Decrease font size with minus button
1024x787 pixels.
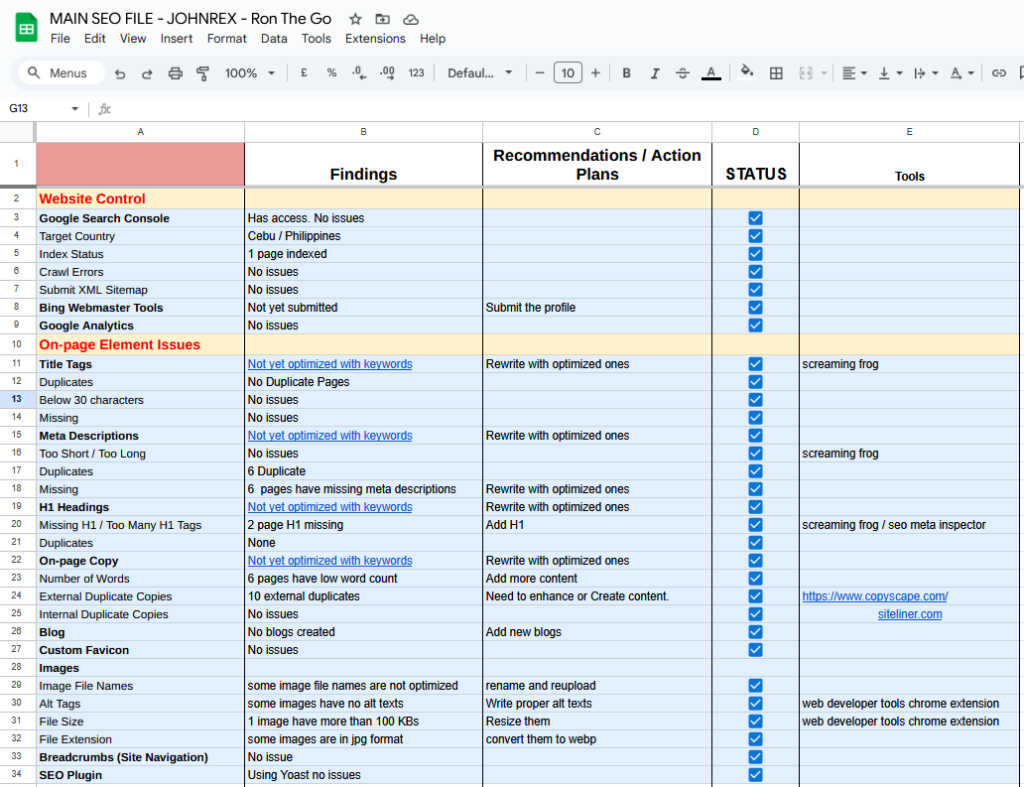(x=539, y=73)
